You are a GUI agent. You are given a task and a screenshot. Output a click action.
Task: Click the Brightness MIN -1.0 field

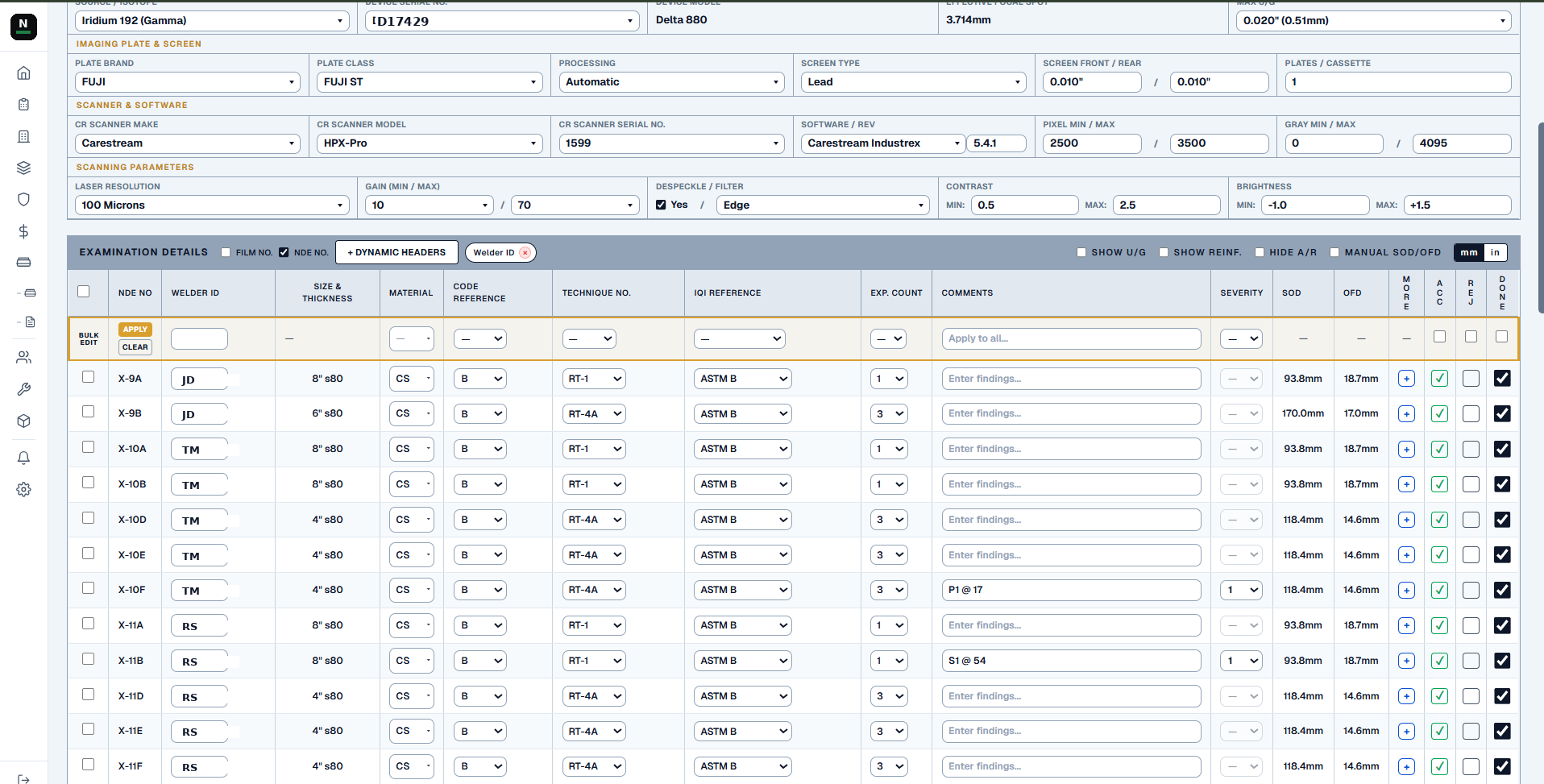(1315, 205)
